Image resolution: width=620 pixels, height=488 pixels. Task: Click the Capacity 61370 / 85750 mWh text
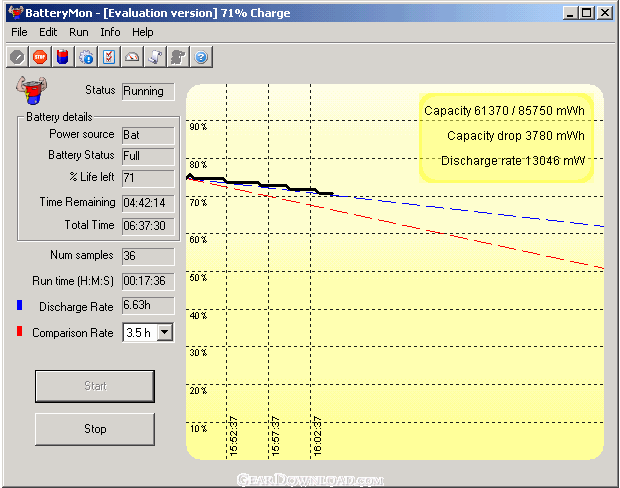tap(504, 111)
